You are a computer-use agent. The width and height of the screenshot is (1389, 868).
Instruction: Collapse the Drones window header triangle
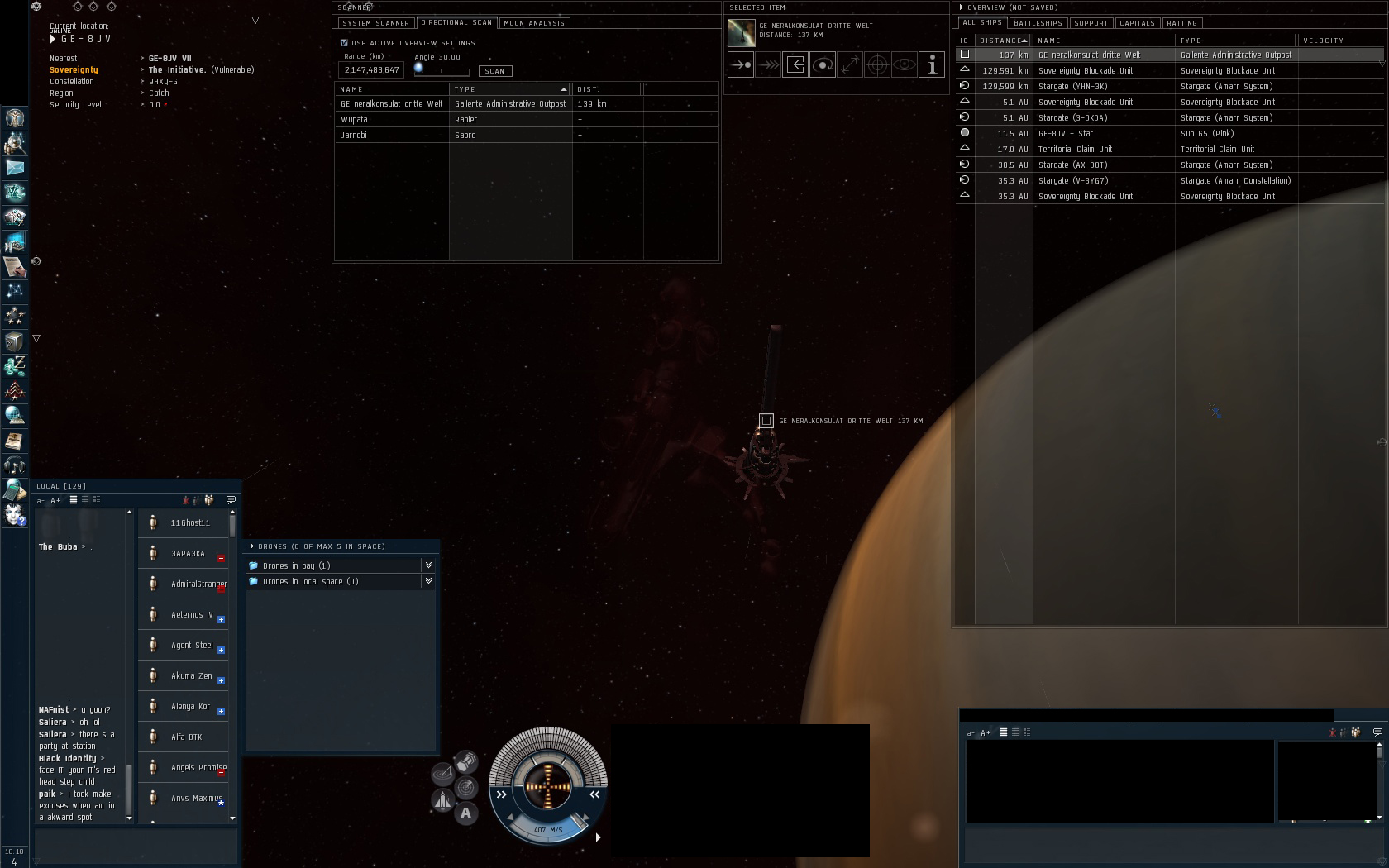tap(252, 546)
